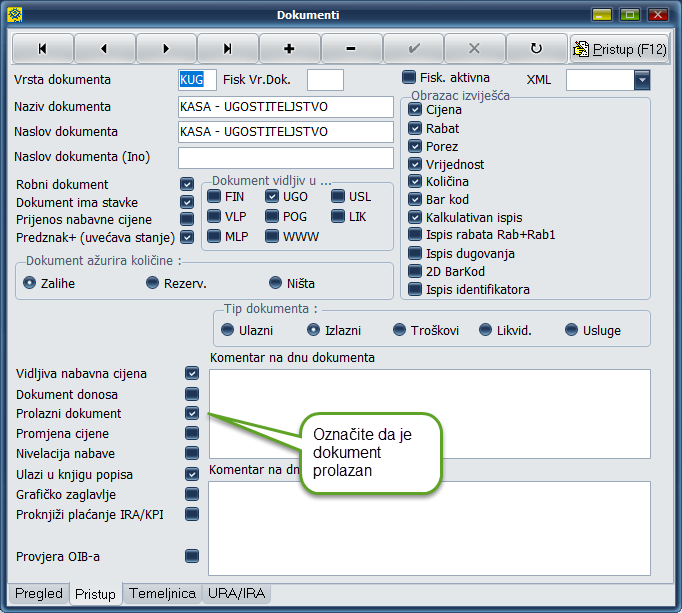
Task: Enable the Fisk. aktivna checkbox
Action: [409, 77]
